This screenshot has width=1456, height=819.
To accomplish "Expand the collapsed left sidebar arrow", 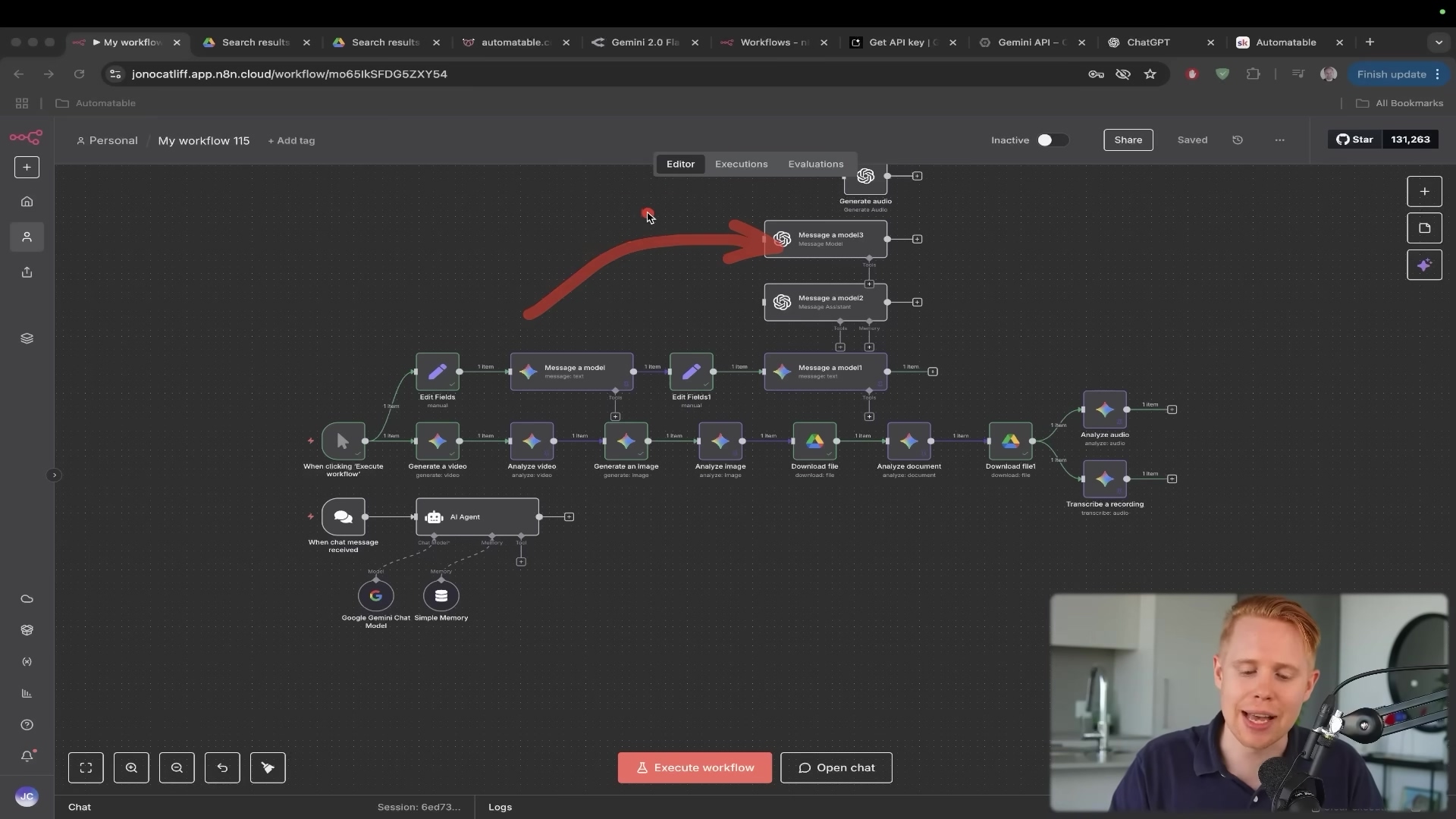I will 54,475.
